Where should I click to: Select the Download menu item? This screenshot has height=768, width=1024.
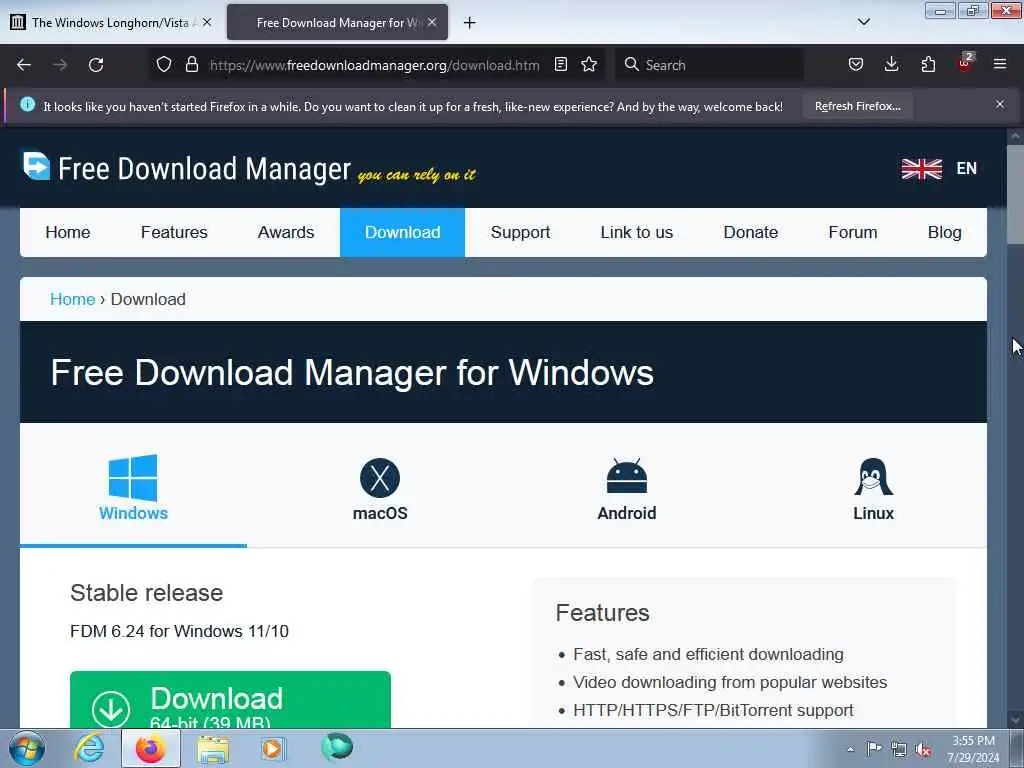(x=402, y=232)
